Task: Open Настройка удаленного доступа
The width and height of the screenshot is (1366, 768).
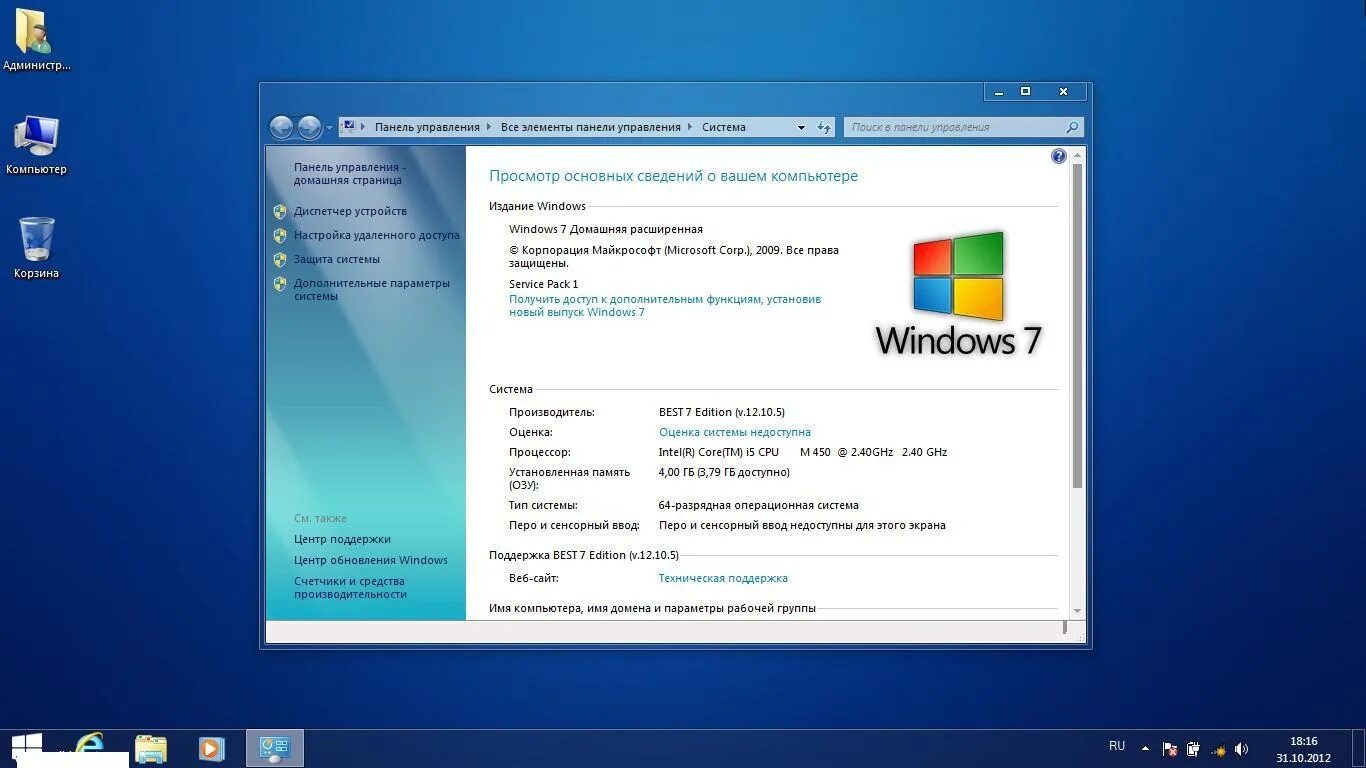Action: pos(376,235)
